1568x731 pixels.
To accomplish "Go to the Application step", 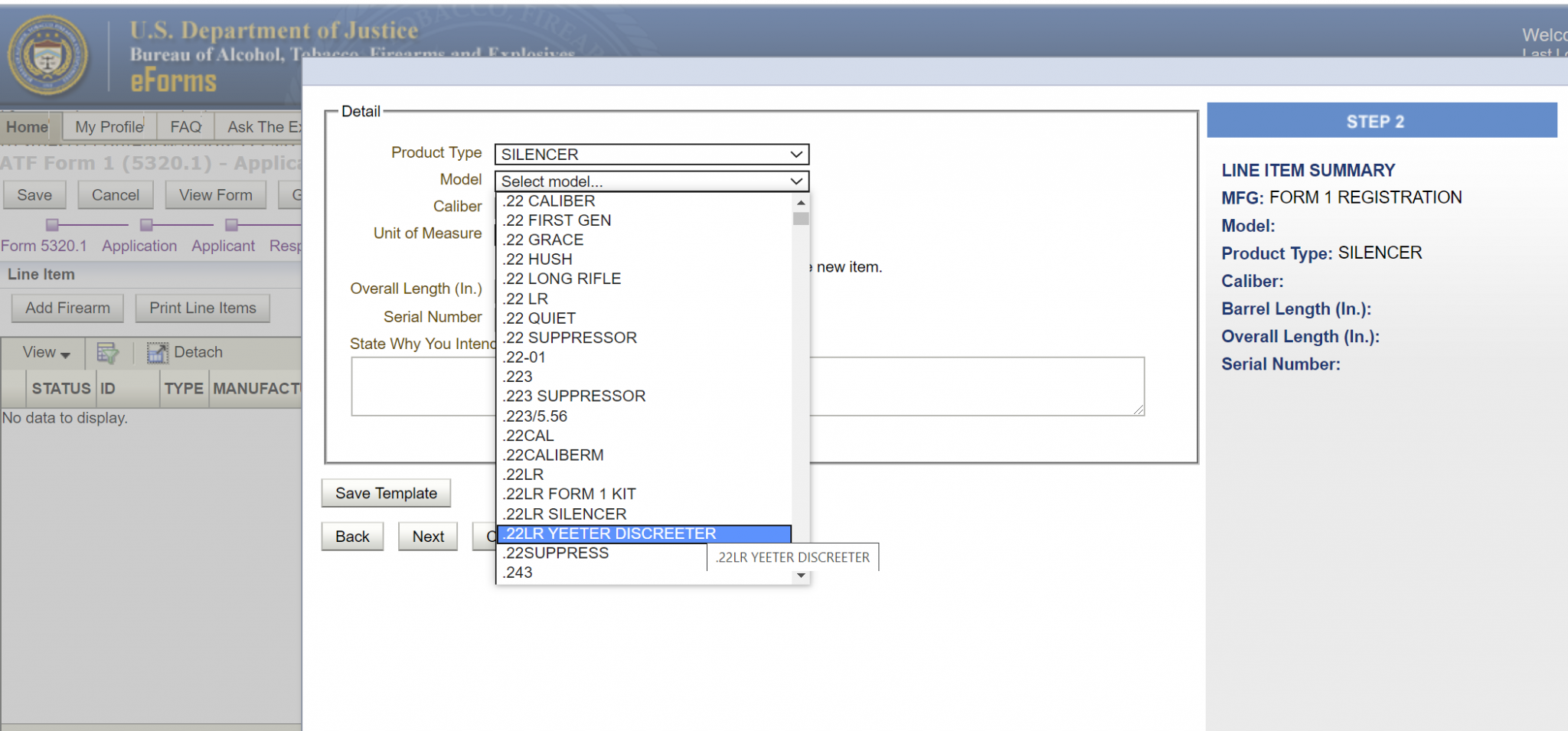I will coord(139,246).
